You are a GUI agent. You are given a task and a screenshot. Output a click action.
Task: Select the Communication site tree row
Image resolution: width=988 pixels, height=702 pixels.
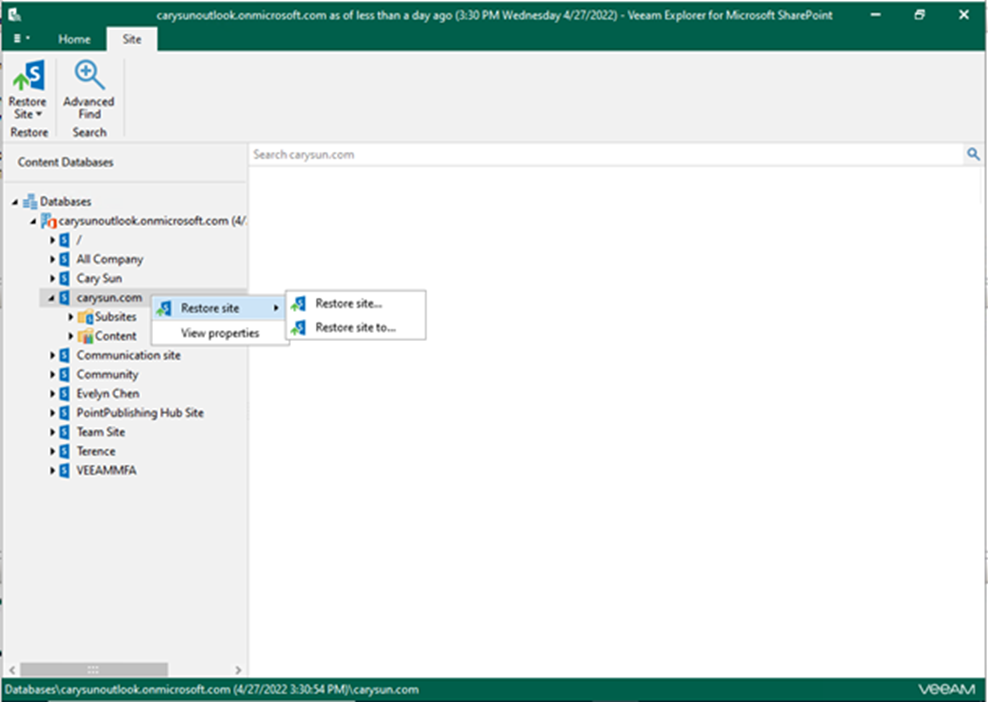(x=129, y=355)
